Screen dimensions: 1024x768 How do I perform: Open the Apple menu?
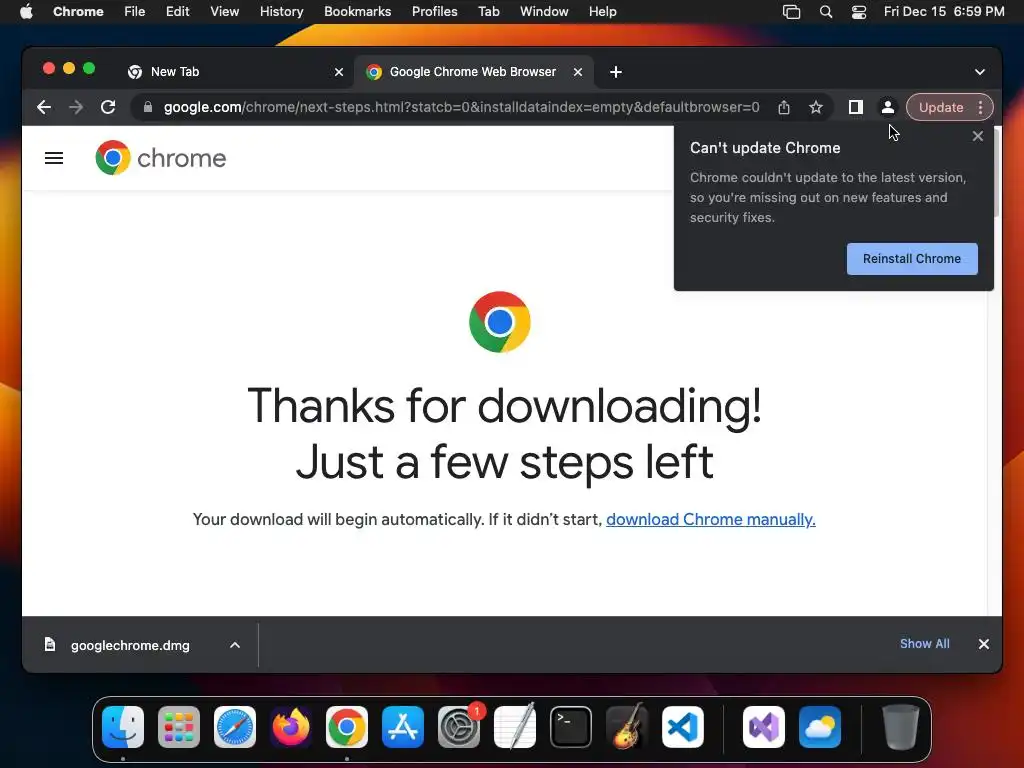pos(26,12)
